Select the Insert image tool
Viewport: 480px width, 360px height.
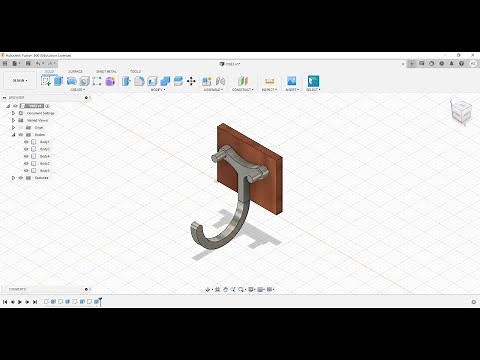[x=292, y=81]
